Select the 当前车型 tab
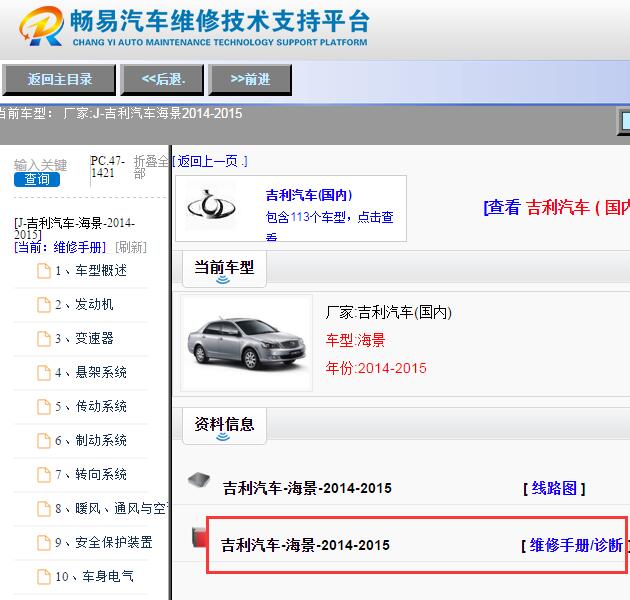This screenshot has width=630, height=600. [x=224, y=268]
